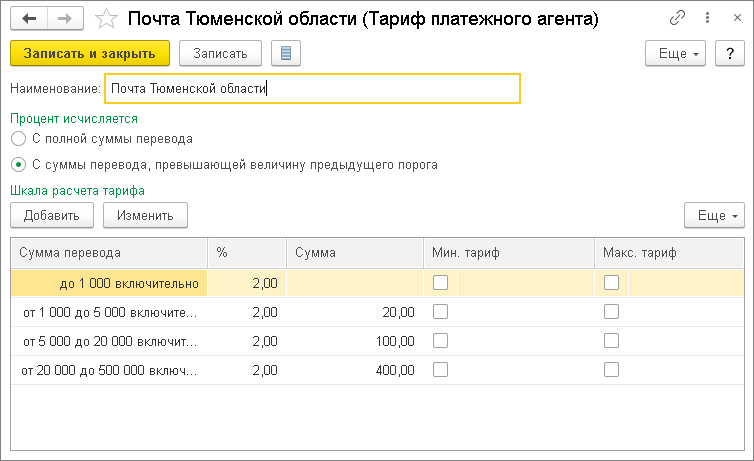Select 'С суммы перевода, превышающей величину' radio option
754x461 pixels.
(18, 164)
